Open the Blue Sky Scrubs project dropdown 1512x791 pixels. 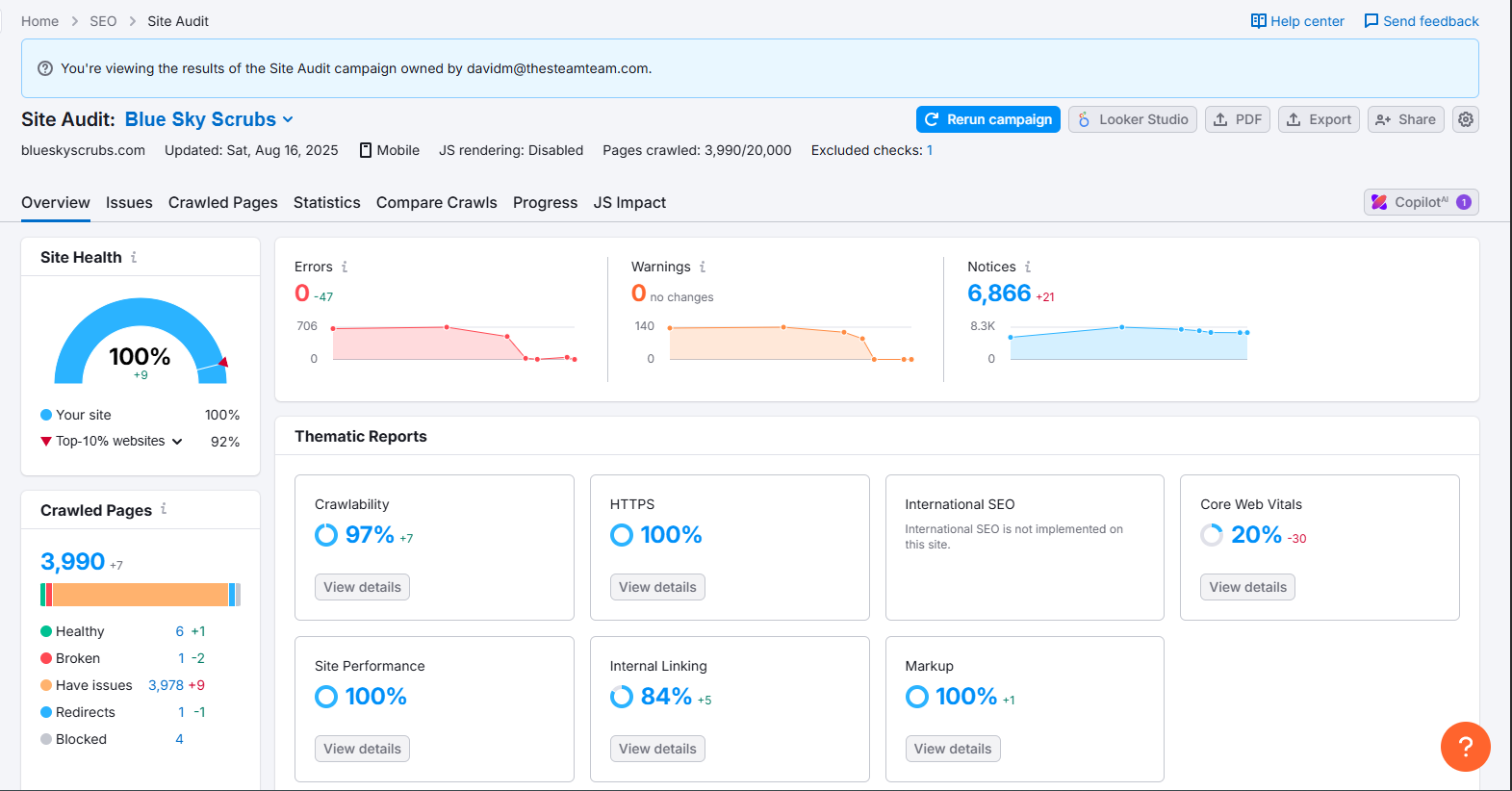pos(210,119)
